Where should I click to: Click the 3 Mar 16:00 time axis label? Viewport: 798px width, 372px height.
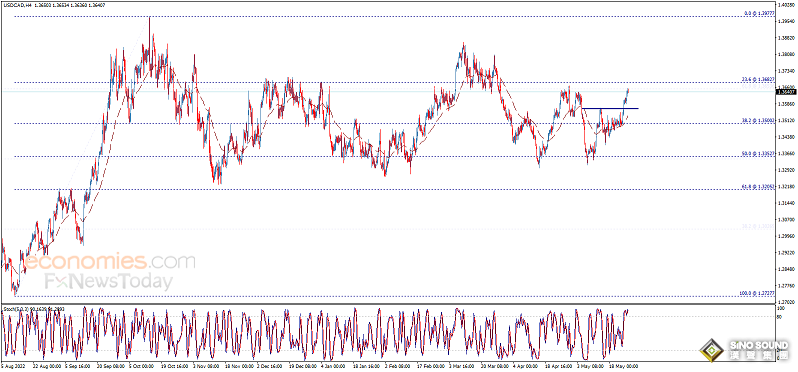pos(461,365)
